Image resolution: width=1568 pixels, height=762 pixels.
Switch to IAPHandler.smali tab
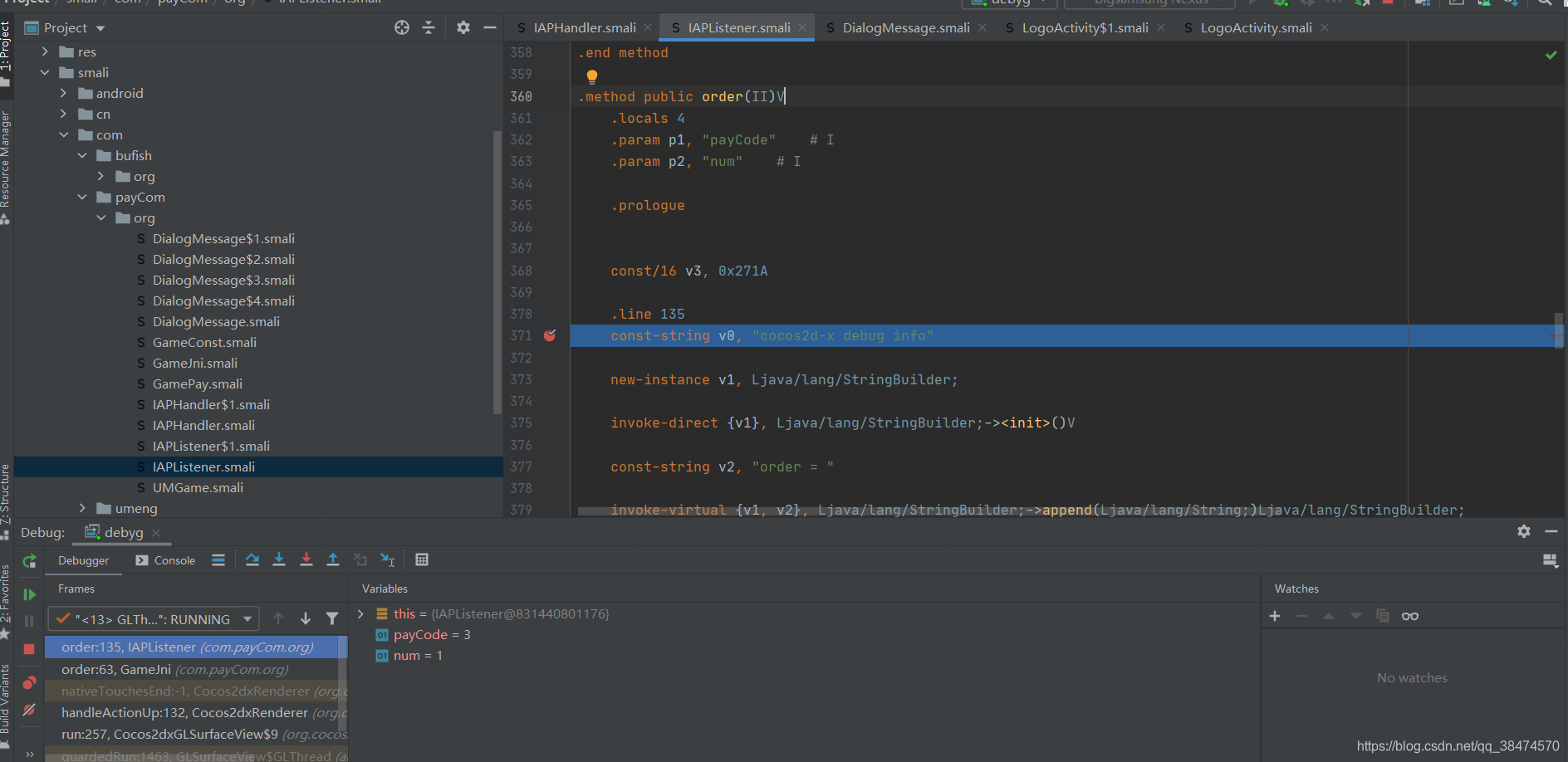(x=585, y=27)
